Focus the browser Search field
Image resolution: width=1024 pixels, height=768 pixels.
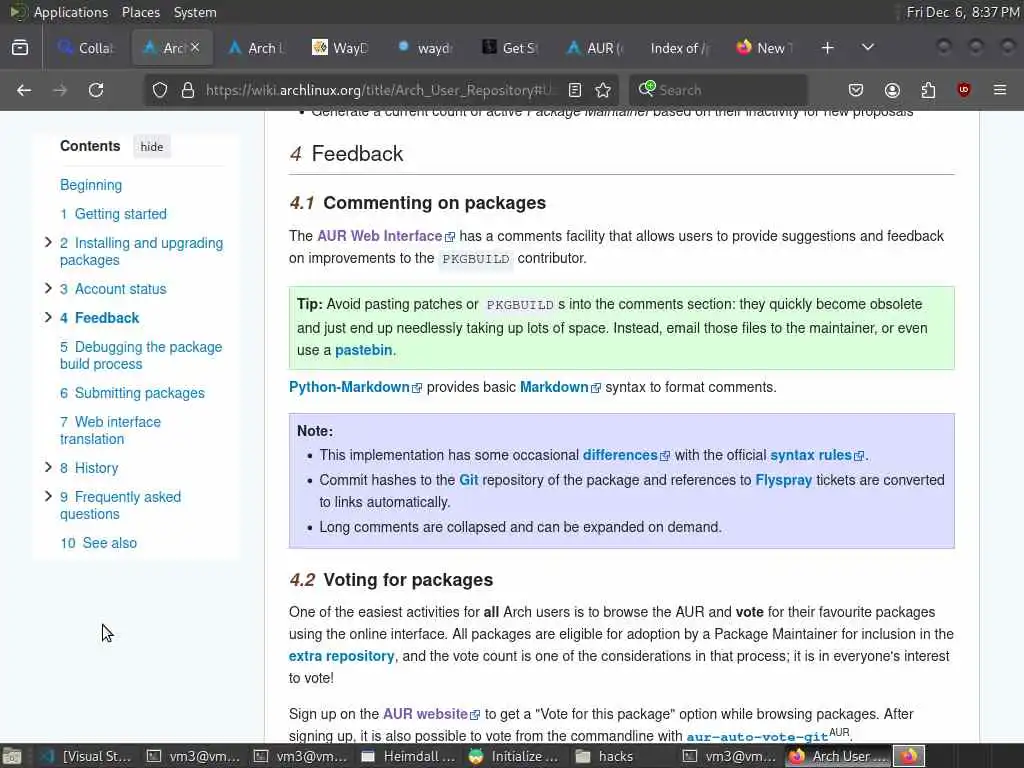[x=718, y=90]
